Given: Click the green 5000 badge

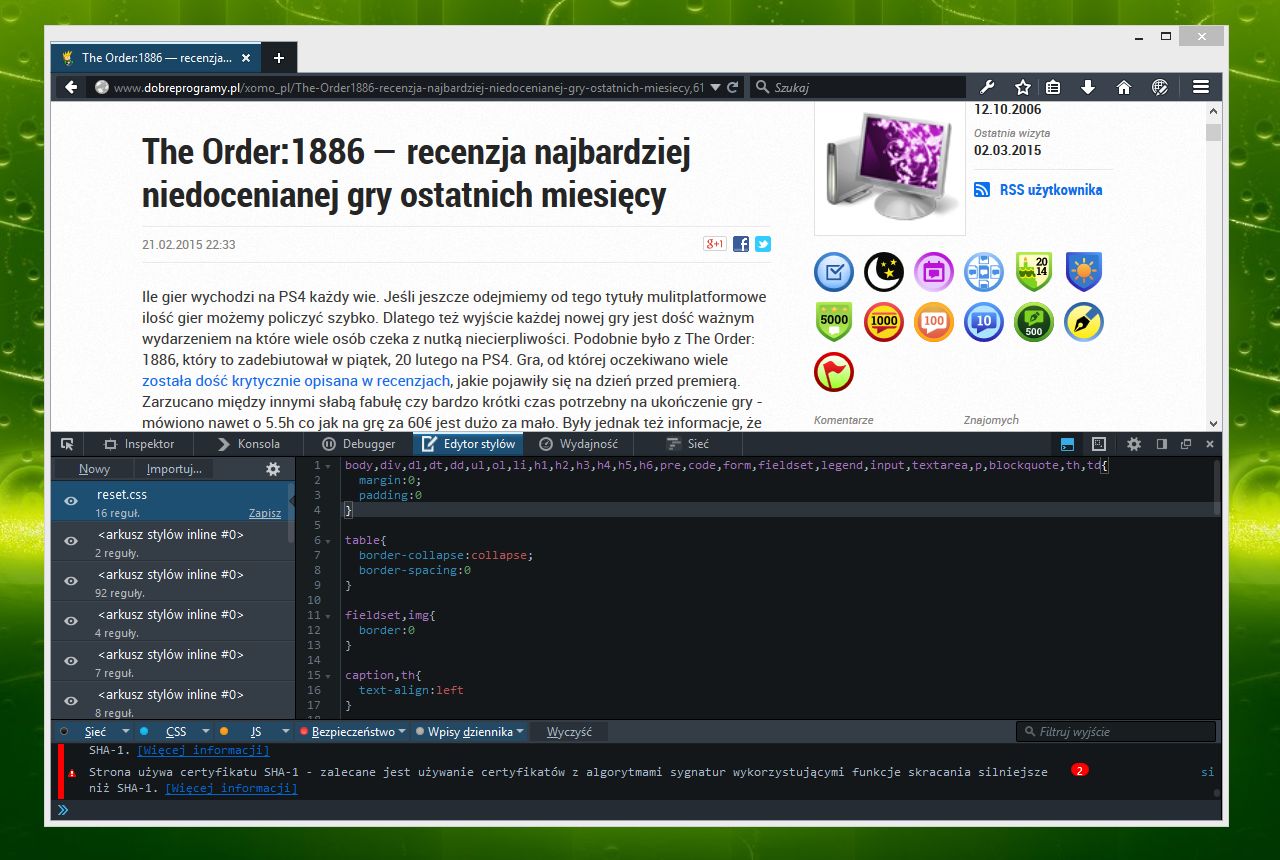Looking at the screenshot, I should pyautogui.click(x=834, y=322).
